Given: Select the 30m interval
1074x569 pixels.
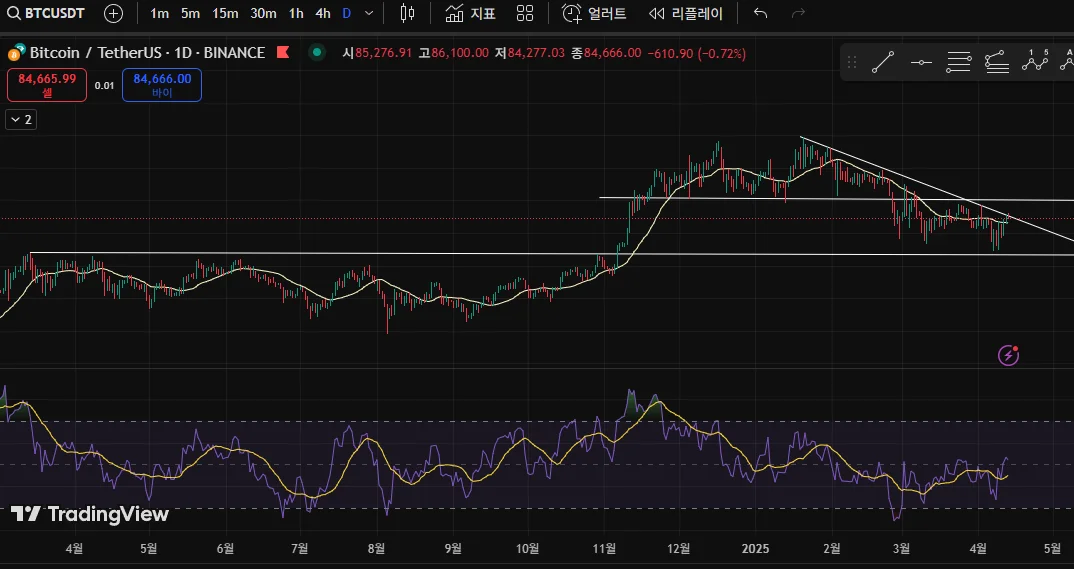Looking at the screenshot, I should click(263, 13).
